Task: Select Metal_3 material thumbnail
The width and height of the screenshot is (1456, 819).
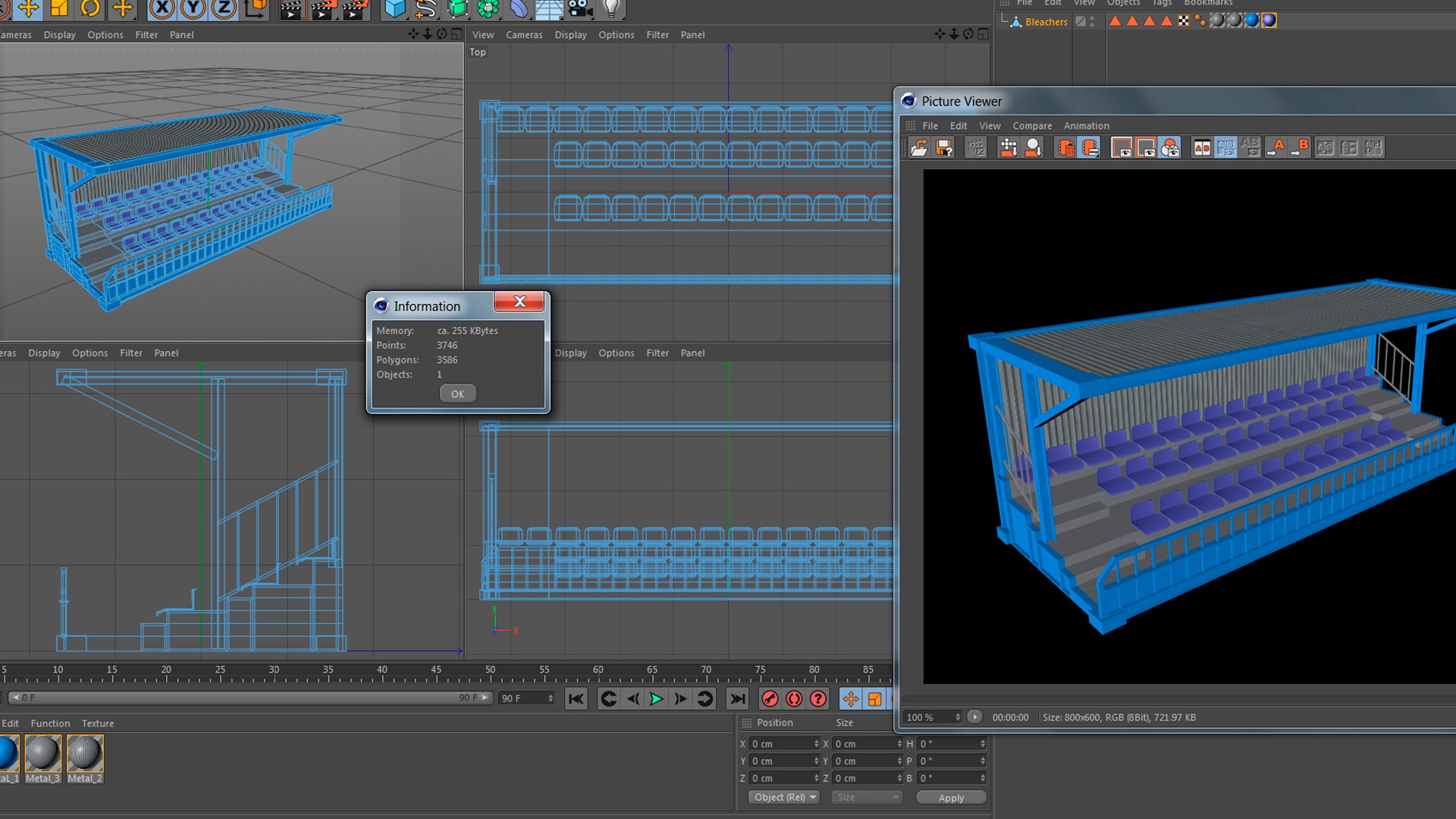Action: (42, 758)
